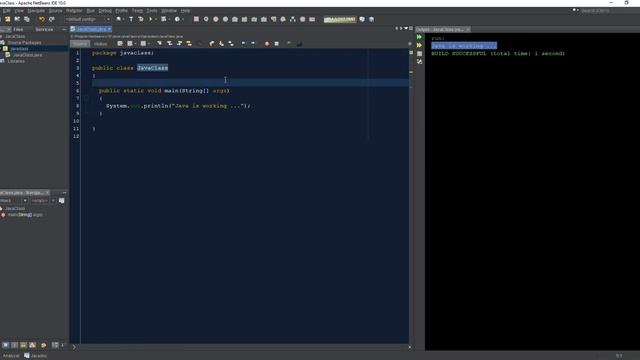Click Stop icon in Output sidebar
This screenshot has height=360, width=640.
tap(419, 53)
